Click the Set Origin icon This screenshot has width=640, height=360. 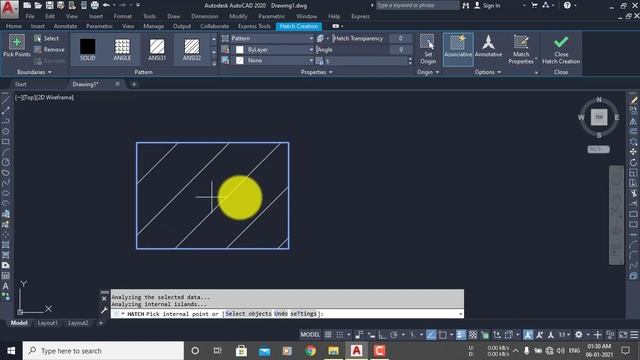(x=427, y=42)
